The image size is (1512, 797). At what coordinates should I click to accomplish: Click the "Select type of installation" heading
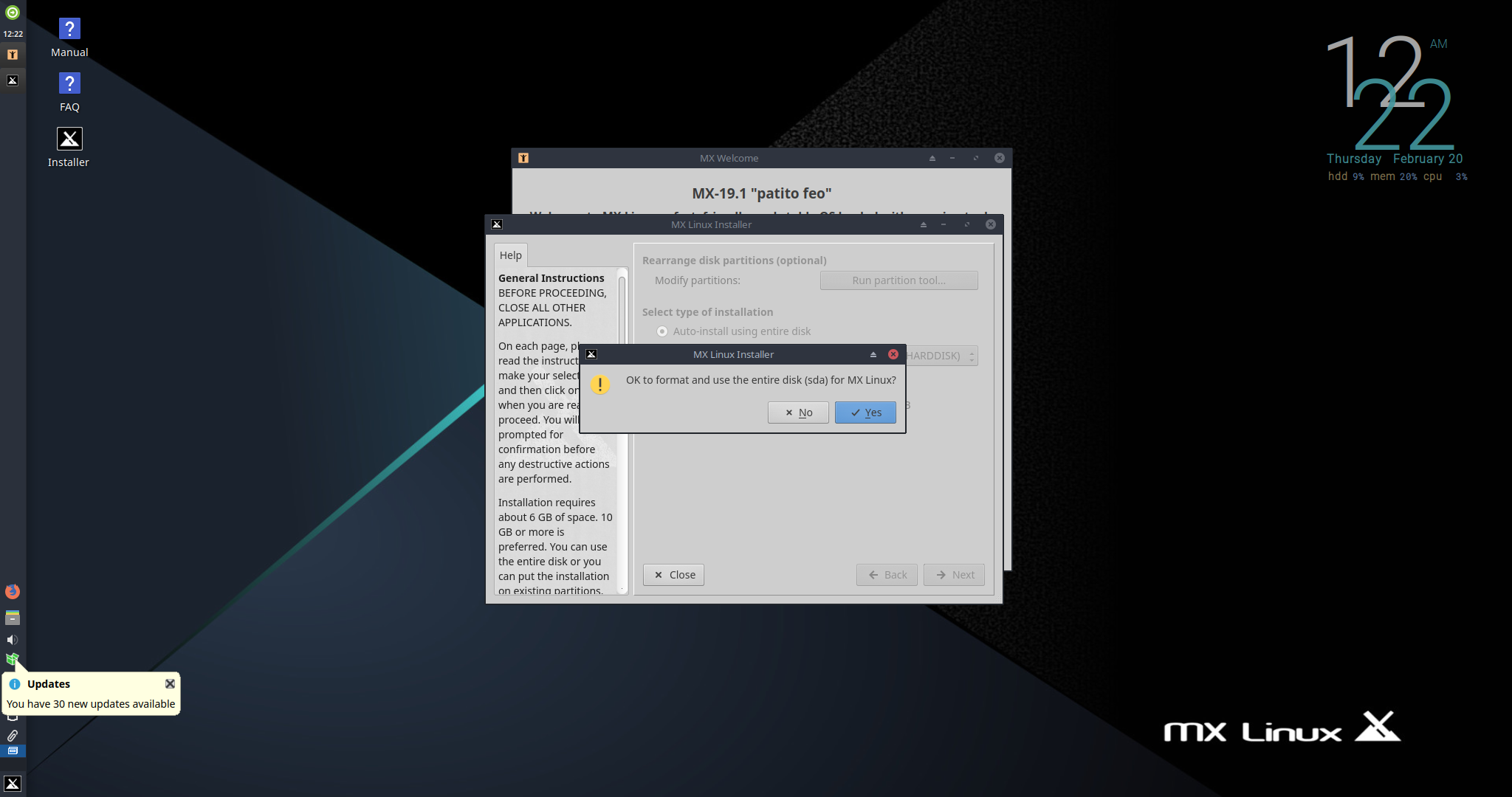tap(708, 312)
